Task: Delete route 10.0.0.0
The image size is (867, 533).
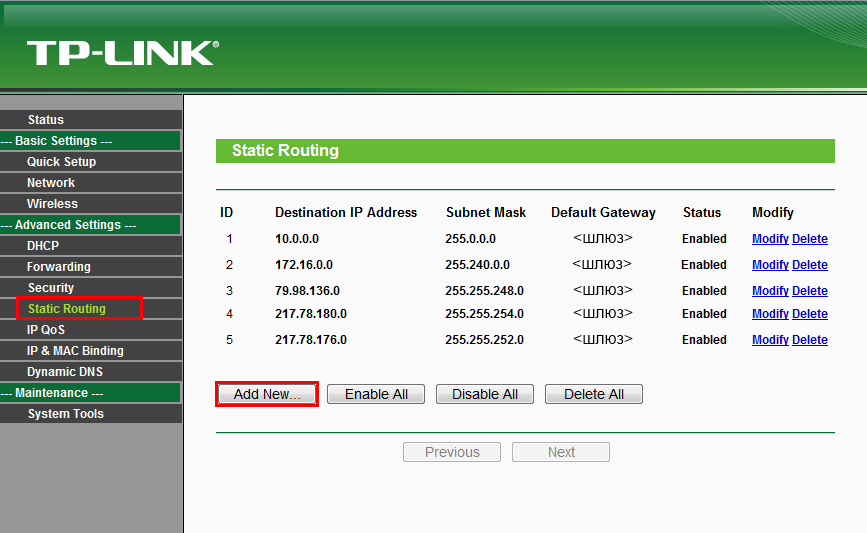Action: [809, 239]
